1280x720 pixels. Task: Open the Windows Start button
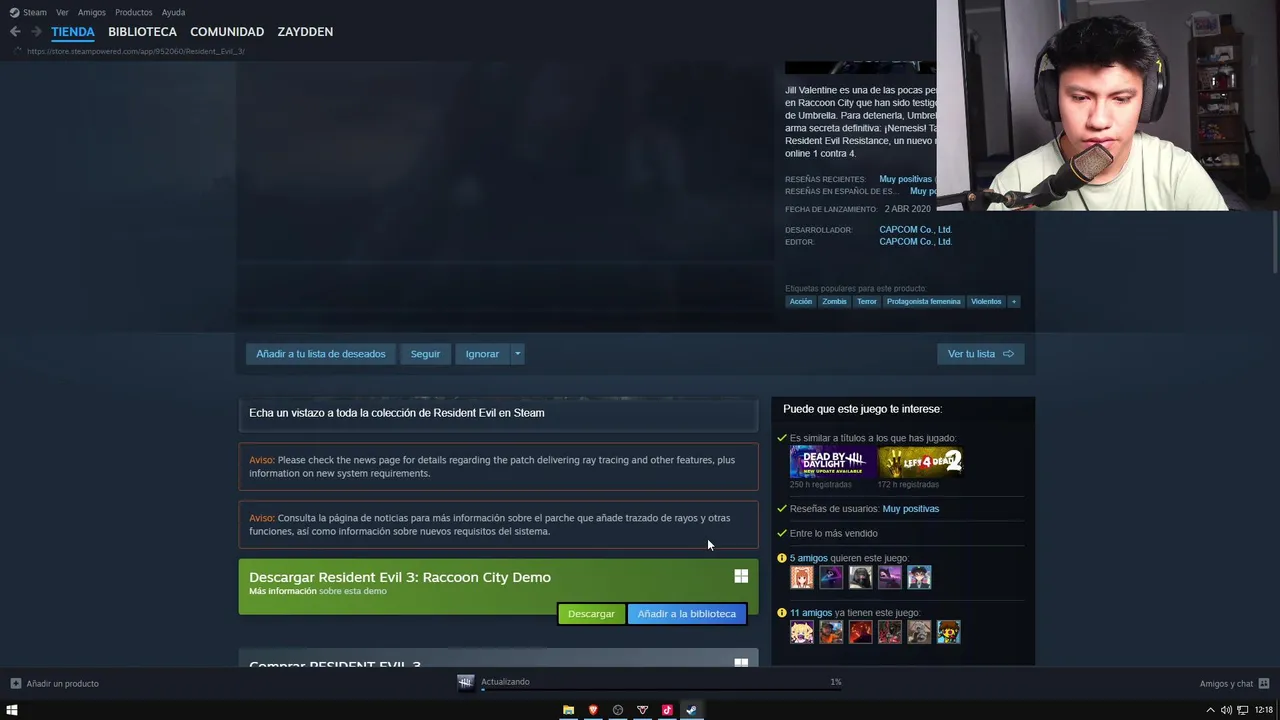(12, 710)
